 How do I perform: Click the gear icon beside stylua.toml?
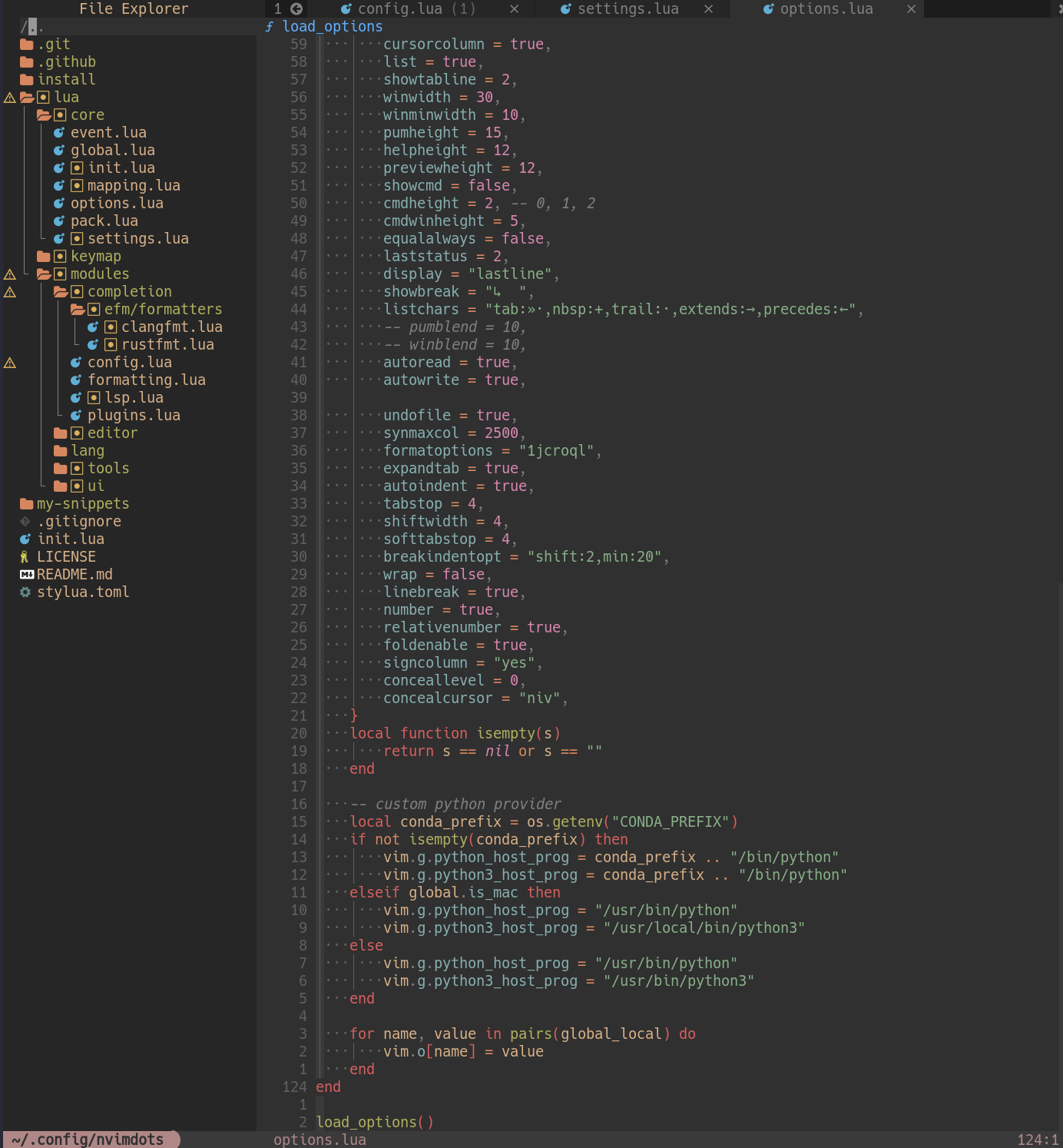coord(25,592)
